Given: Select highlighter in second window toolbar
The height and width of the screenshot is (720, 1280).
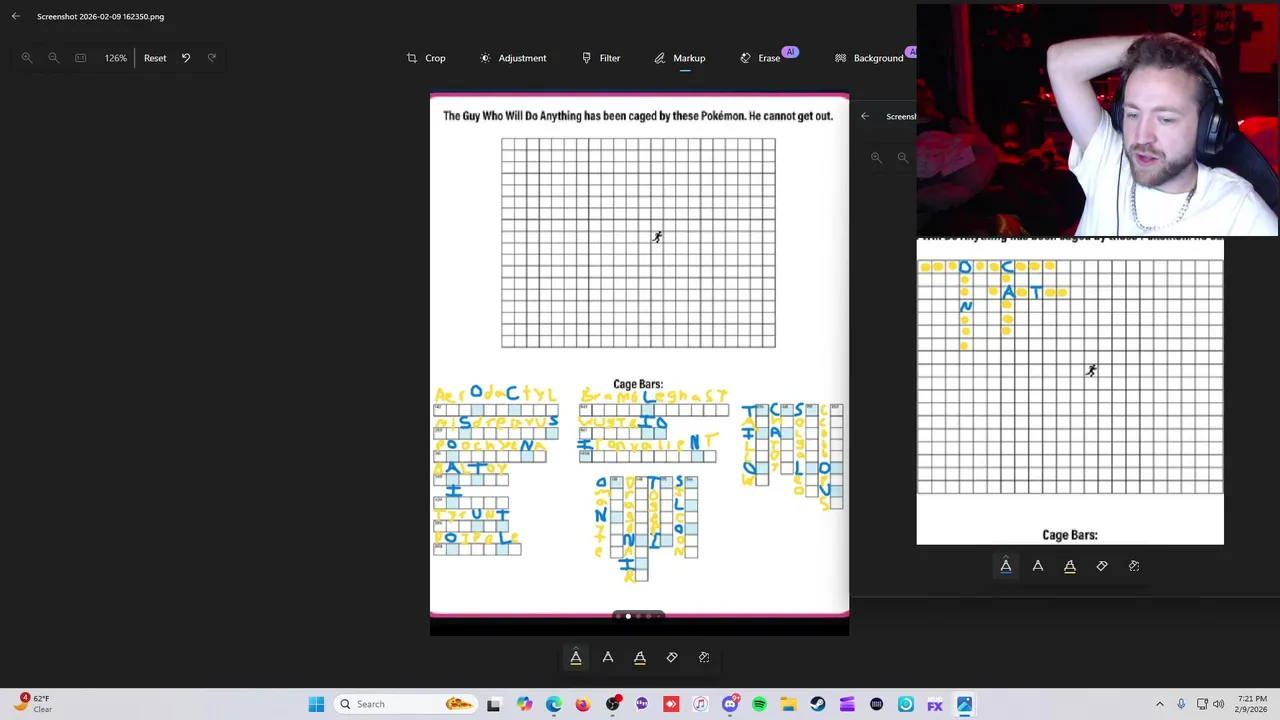Looking at the screenshot, I should click(1070, 566).
